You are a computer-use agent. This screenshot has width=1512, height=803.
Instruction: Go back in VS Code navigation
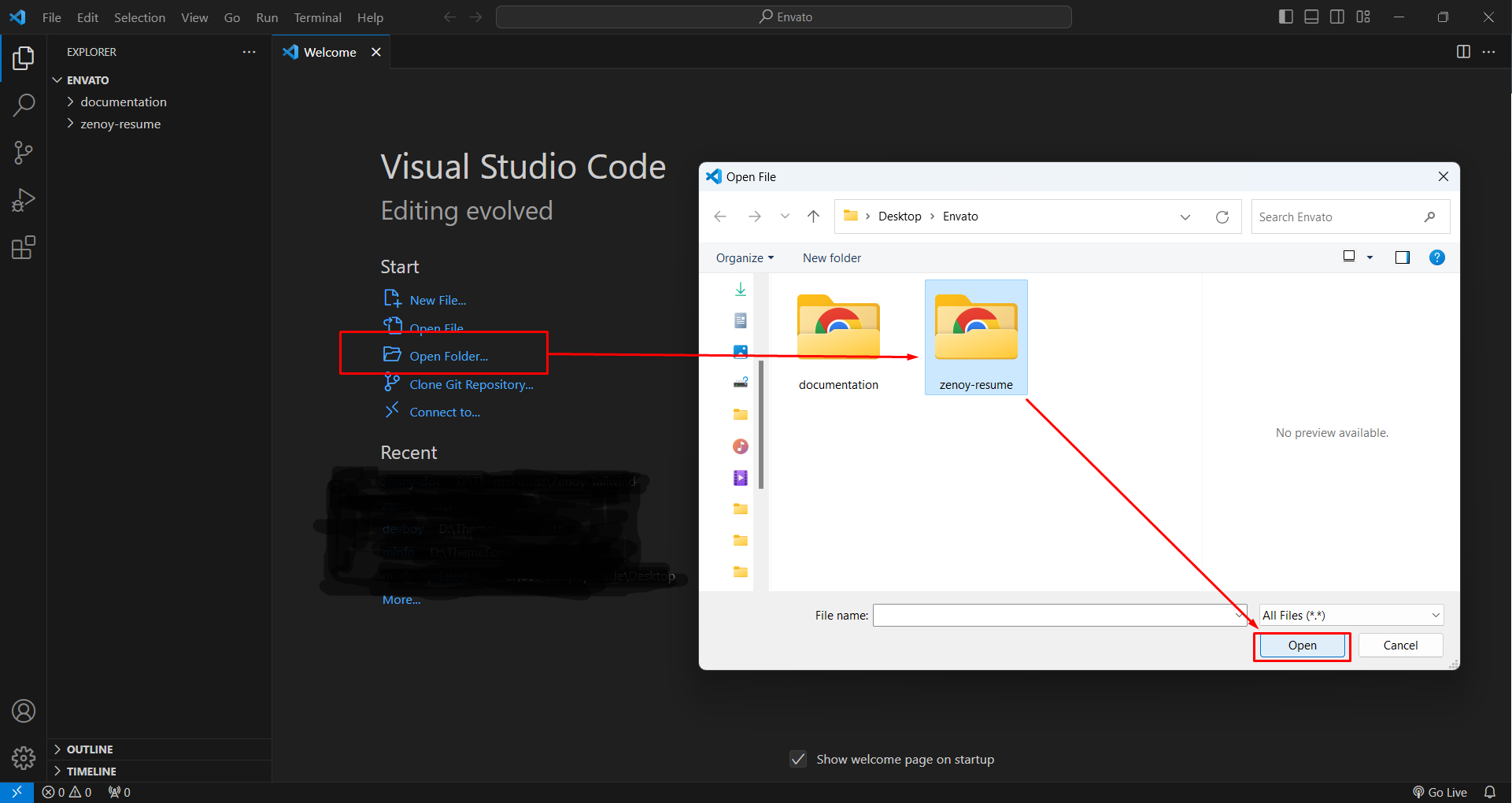pyautogui.click(x=449, y=17)
